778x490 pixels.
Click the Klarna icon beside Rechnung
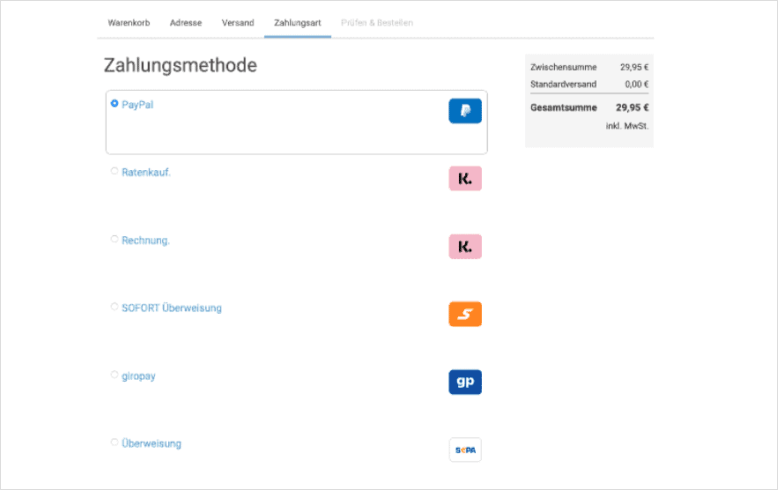coord(465,246)
